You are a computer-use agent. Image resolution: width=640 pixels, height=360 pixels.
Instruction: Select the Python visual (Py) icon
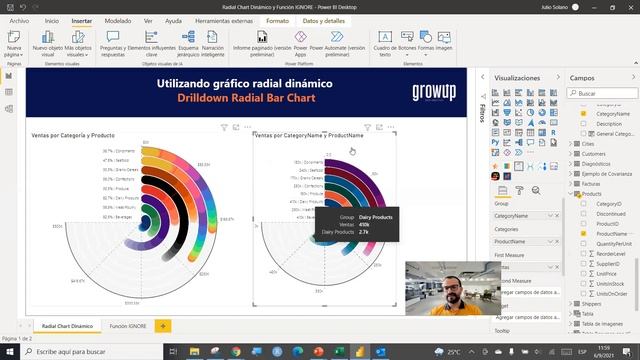click(495, 142)
